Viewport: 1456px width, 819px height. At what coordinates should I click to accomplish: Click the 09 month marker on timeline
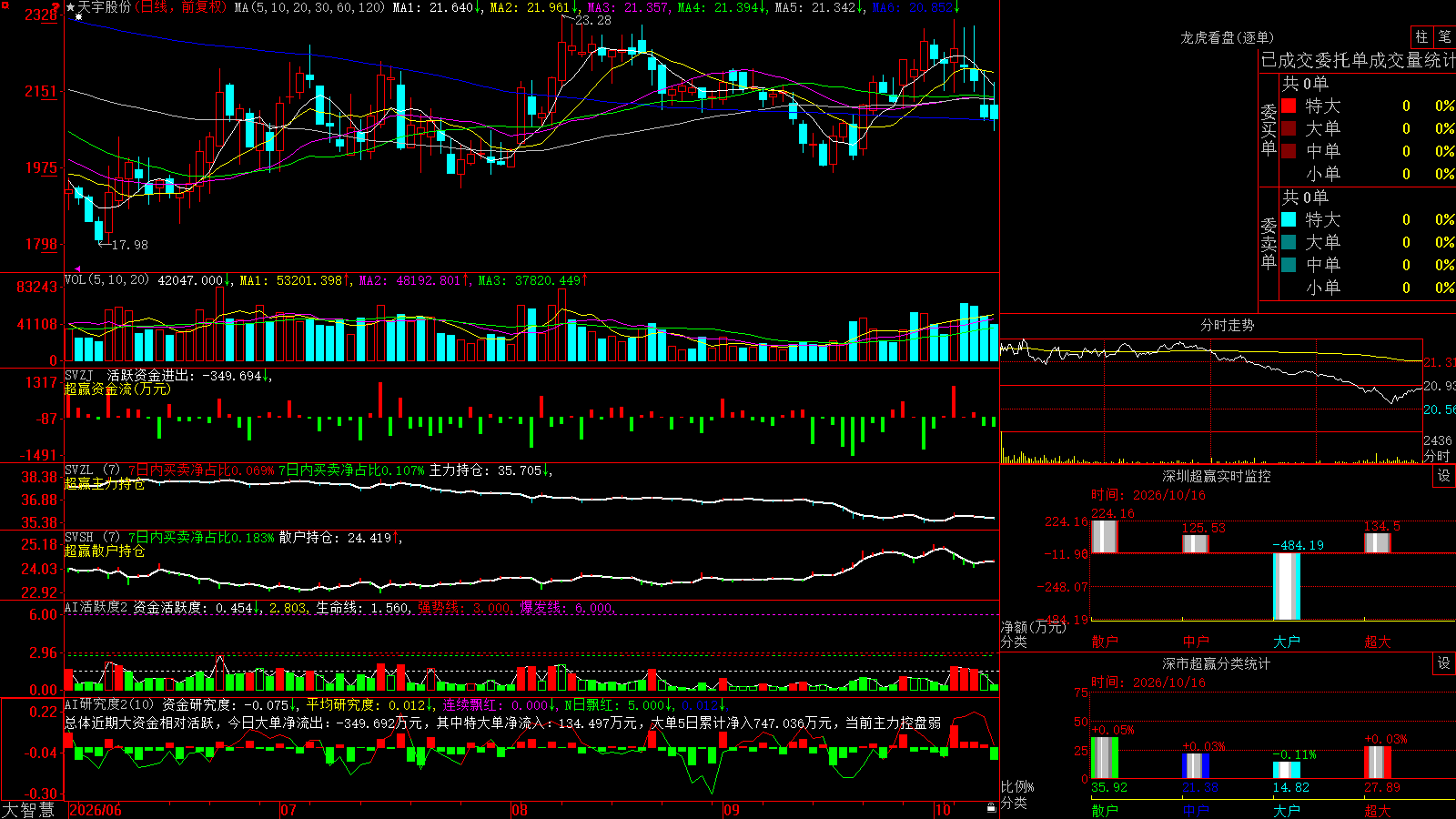[x=732, y=810]
